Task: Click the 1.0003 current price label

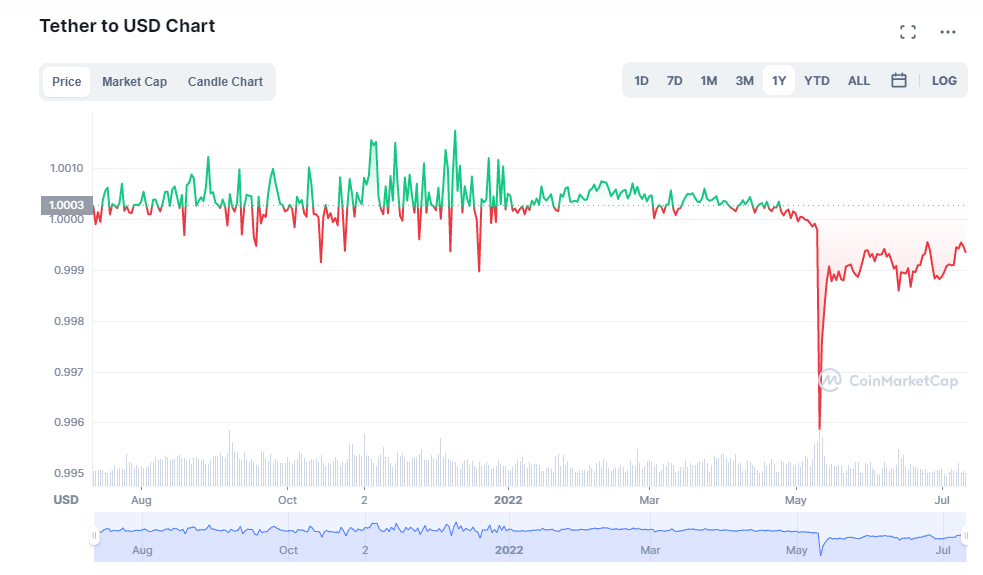Action: [x=66, y=205]
